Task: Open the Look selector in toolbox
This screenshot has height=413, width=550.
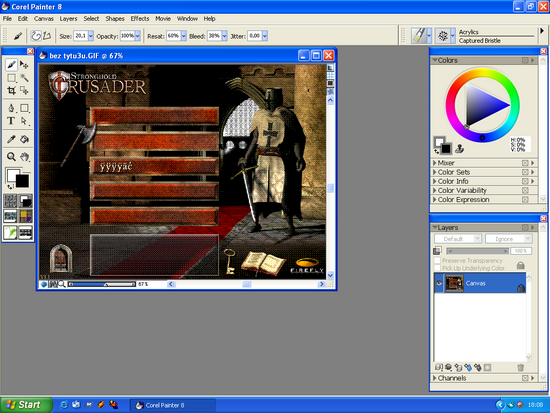Action: coord(10,232)
